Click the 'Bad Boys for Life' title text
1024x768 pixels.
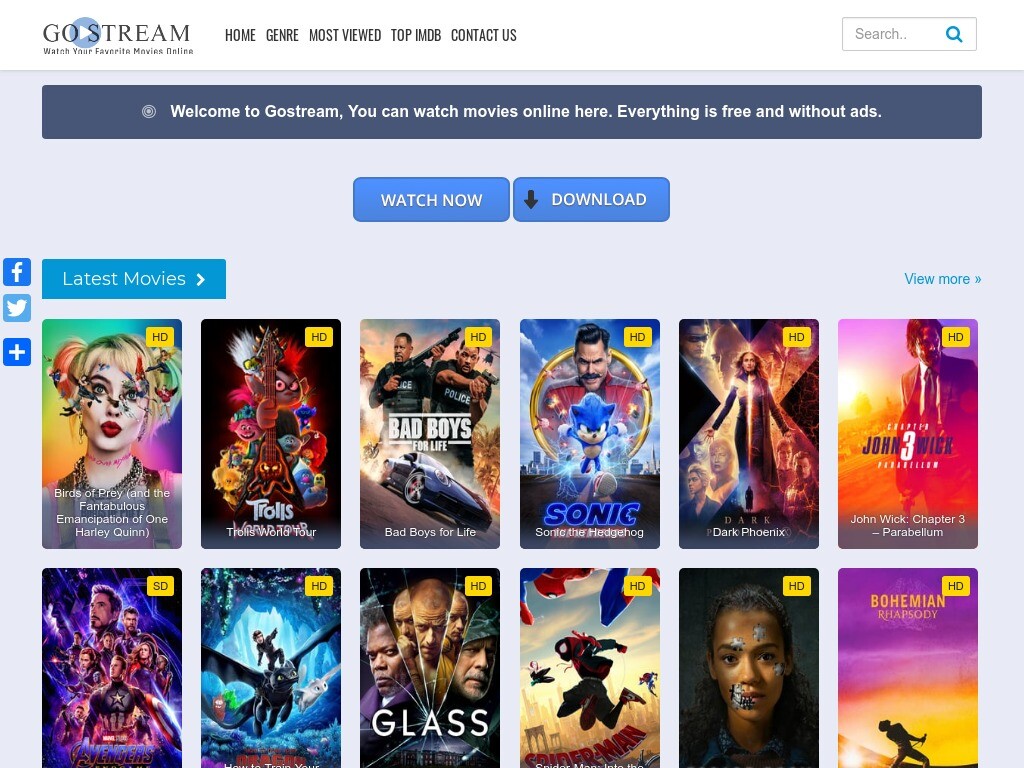pyautogui.click(x=430, y=532)
